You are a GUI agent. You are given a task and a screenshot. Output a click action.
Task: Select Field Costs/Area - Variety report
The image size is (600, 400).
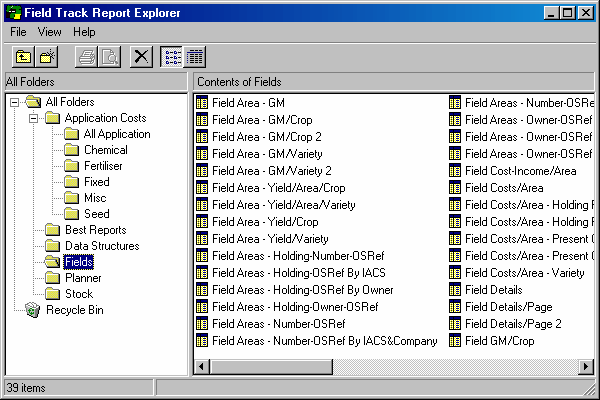(525, 273)
